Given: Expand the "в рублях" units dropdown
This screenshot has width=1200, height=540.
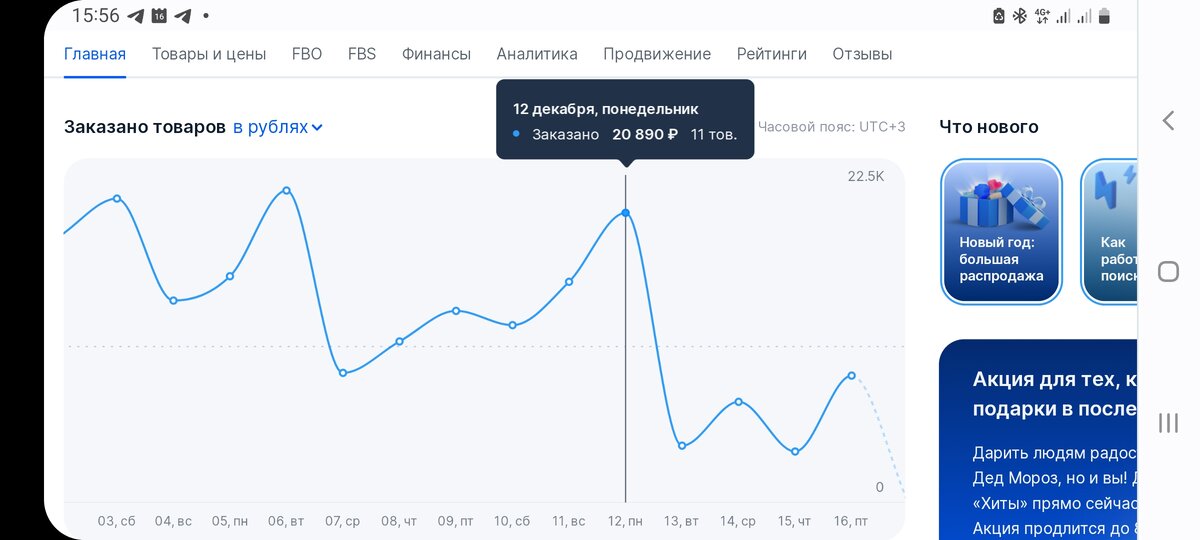Looking at the screenshot, I should pyautogui.click(x=277, y=127).
